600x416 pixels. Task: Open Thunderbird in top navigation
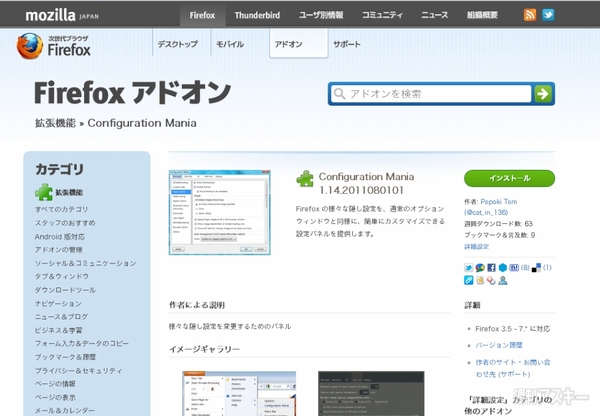257,15
